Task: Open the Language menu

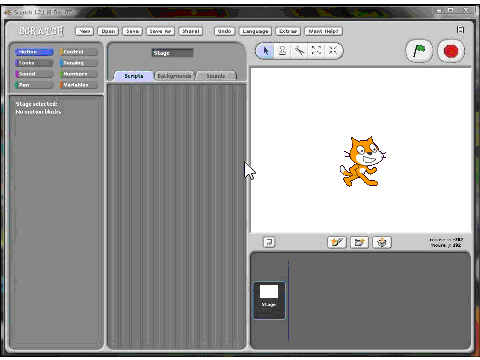Action: click(255, 31)
